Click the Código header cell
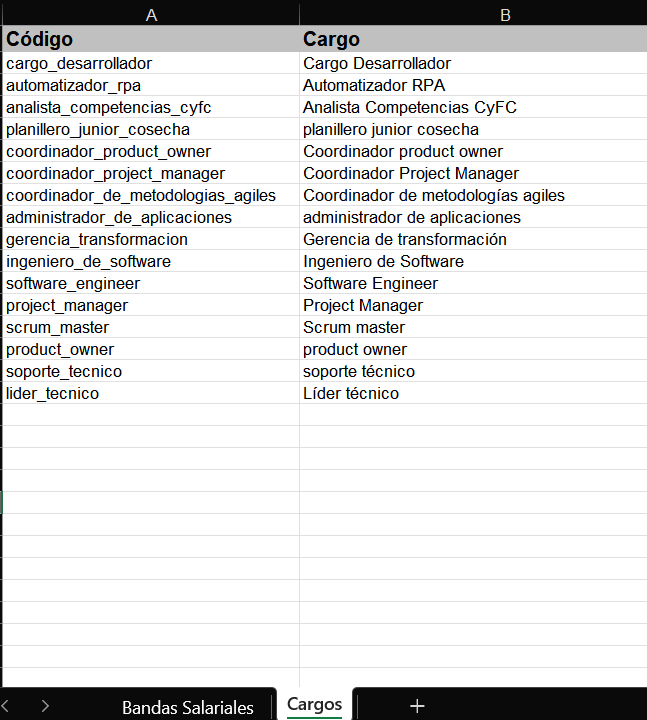 pos(151,39)
